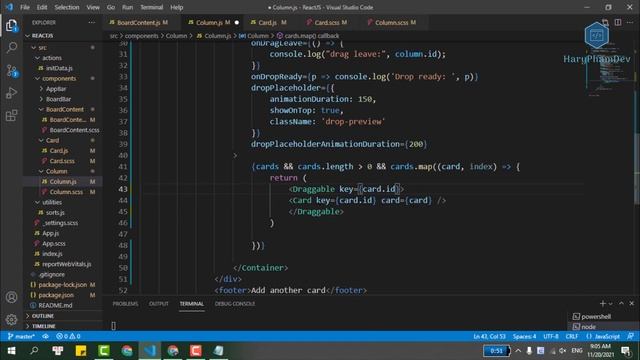Click the UTF-8 encoding selector
Viewport: 640px width, 360px height.
551,336
